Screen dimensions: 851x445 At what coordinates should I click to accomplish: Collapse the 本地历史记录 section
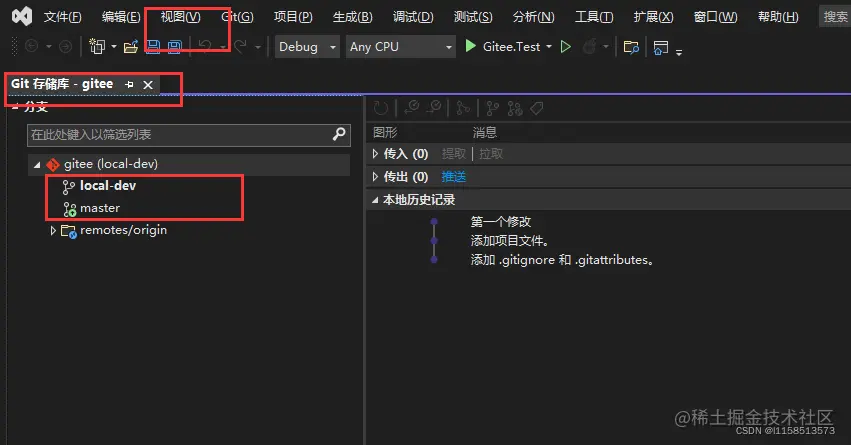[x=375, y=200]
